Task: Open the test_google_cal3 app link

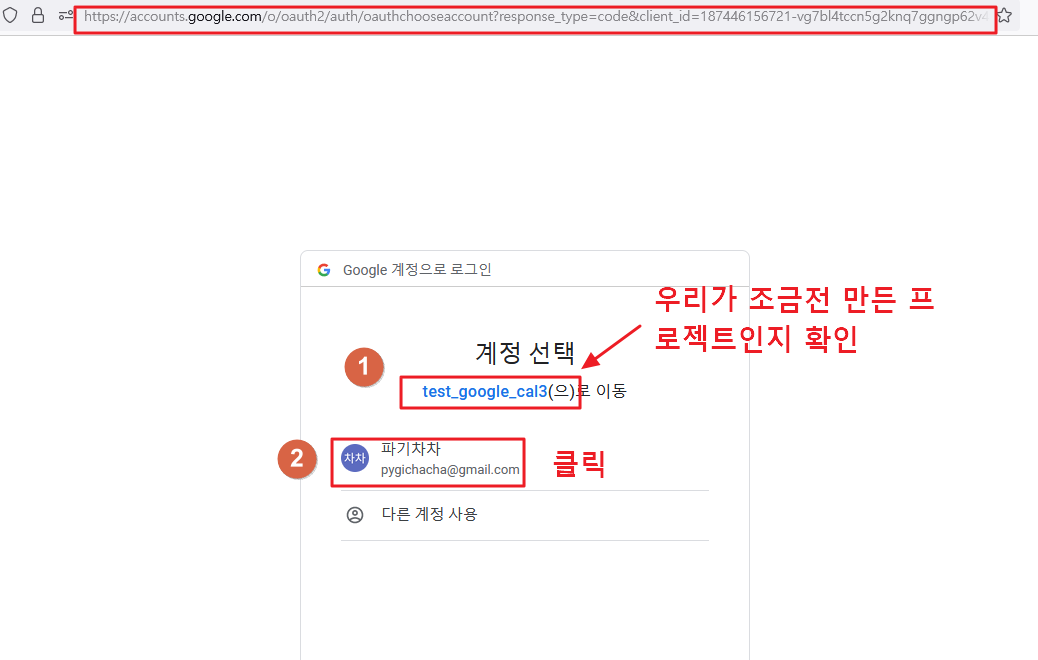Action: 485,391
